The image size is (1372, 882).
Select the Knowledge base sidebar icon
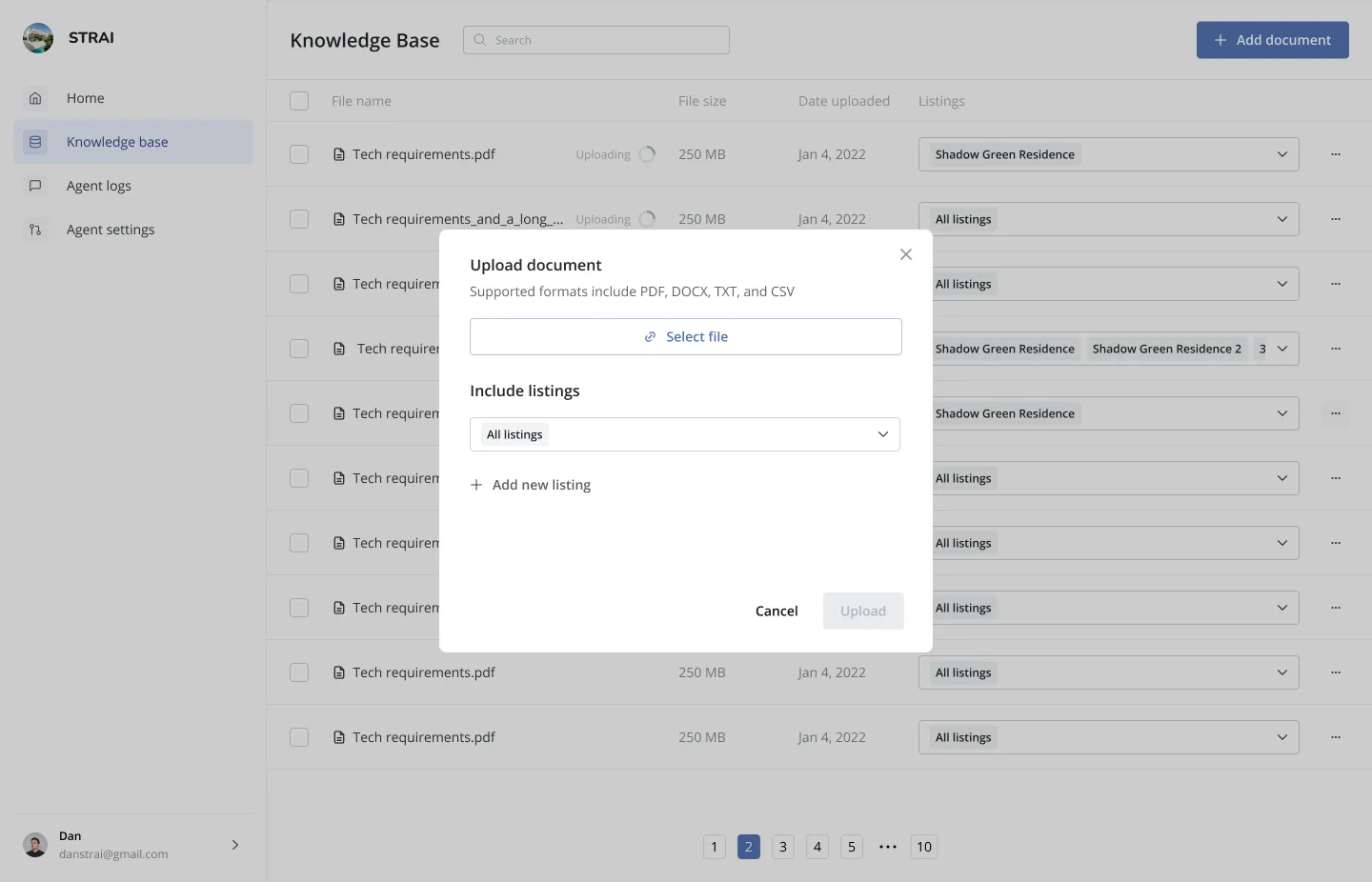[x=35, y=141]
